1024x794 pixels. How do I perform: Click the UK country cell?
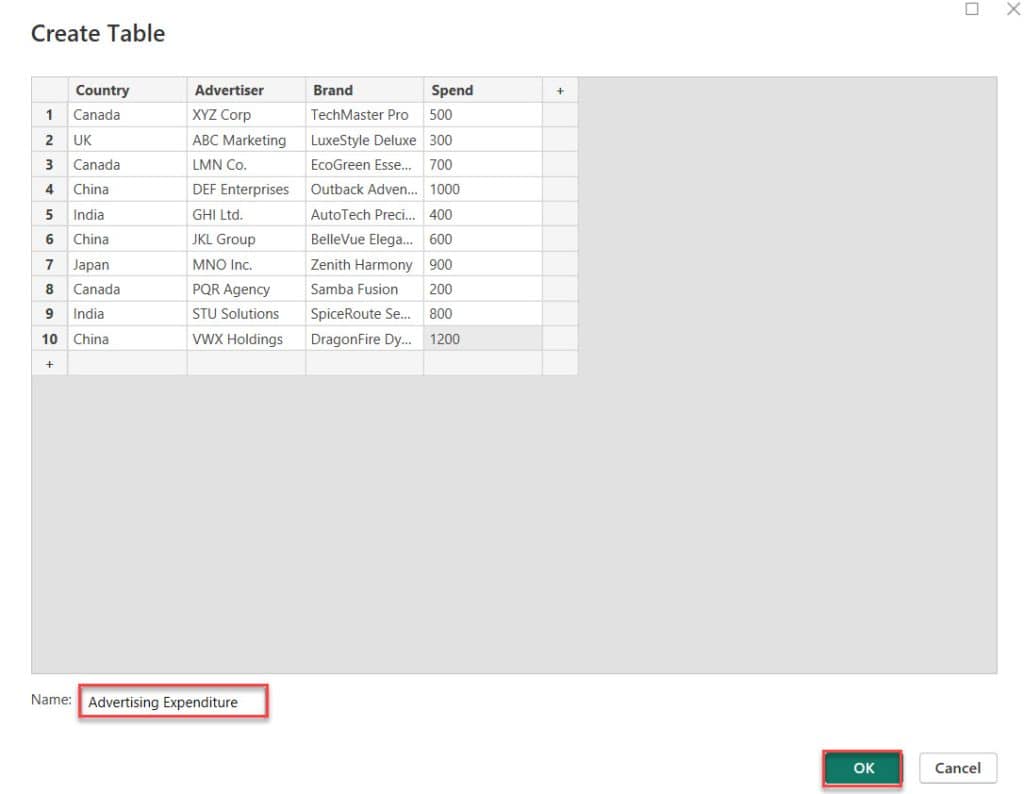pyautogui.click(x=127, y=140)
